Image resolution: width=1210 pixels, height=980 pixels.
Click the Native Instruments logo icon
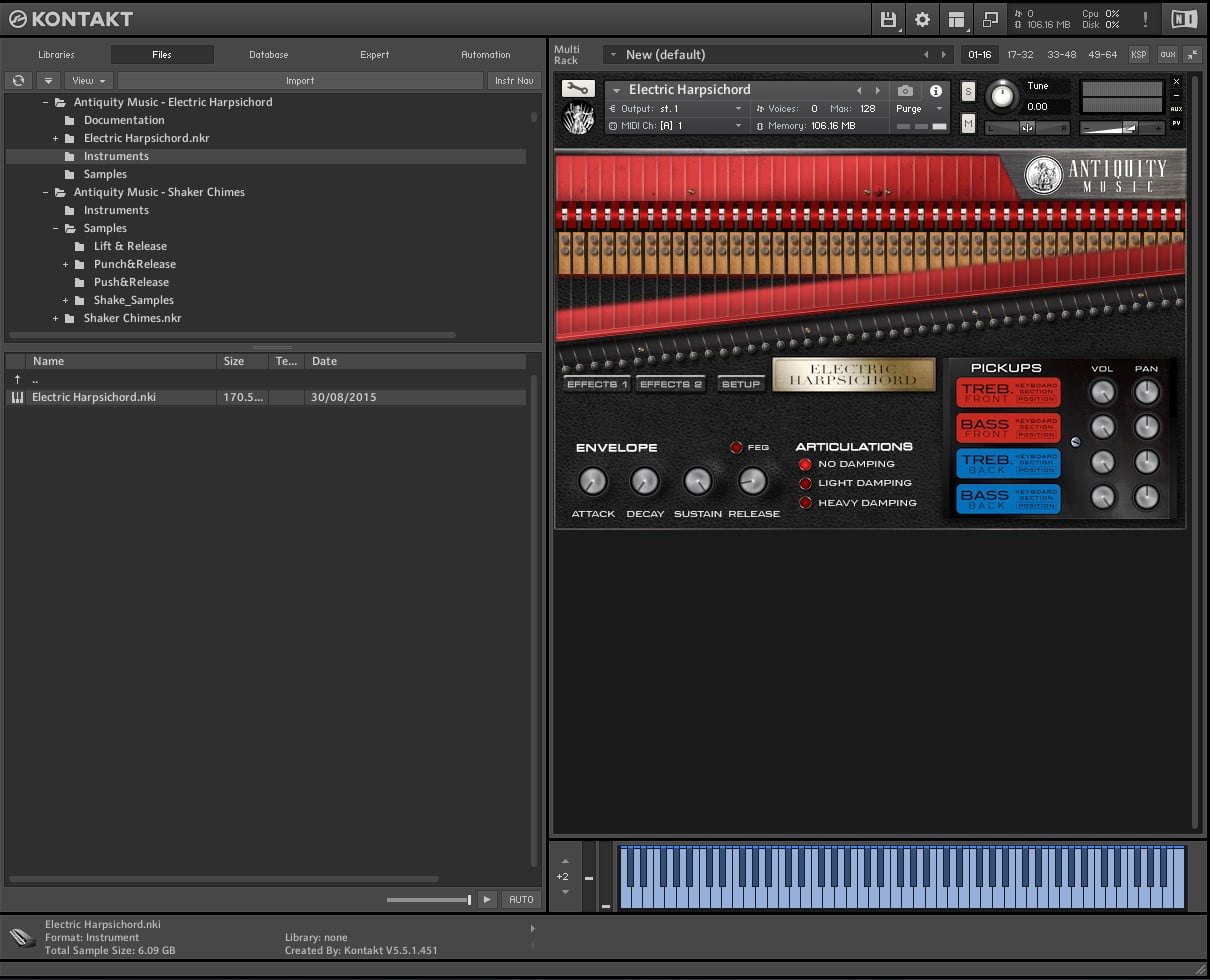click(x=1183, y=19)
